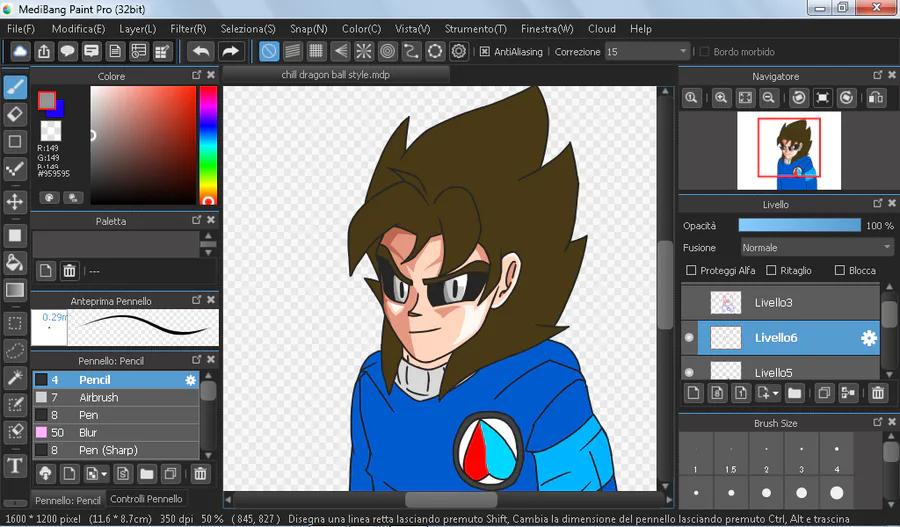Enable parallel lines snap

[293, 52]
